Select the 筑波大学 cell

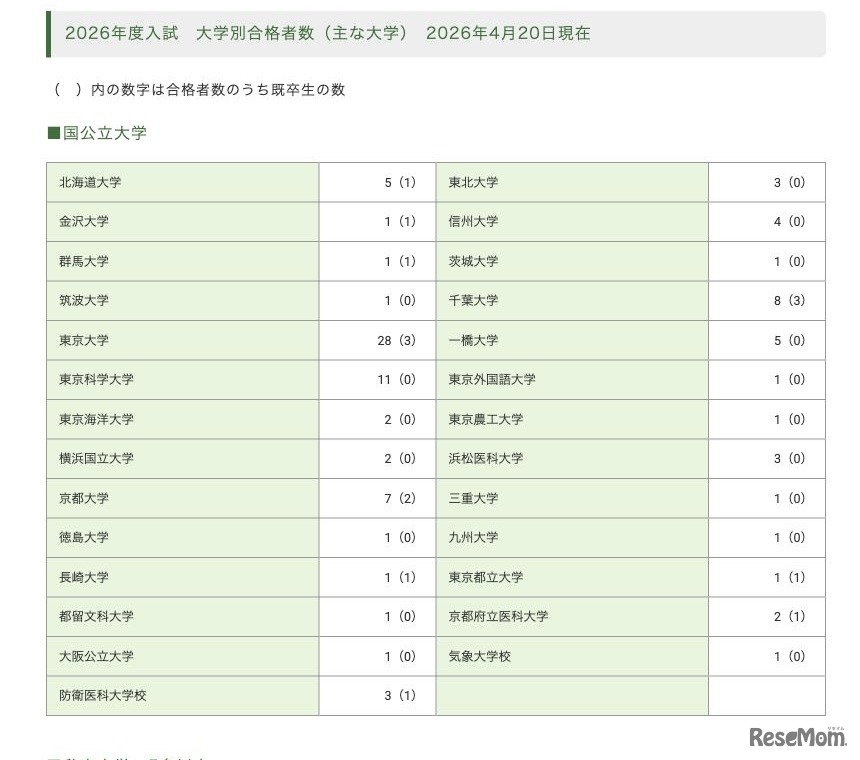pyautogui.click(x=183, y=301)
